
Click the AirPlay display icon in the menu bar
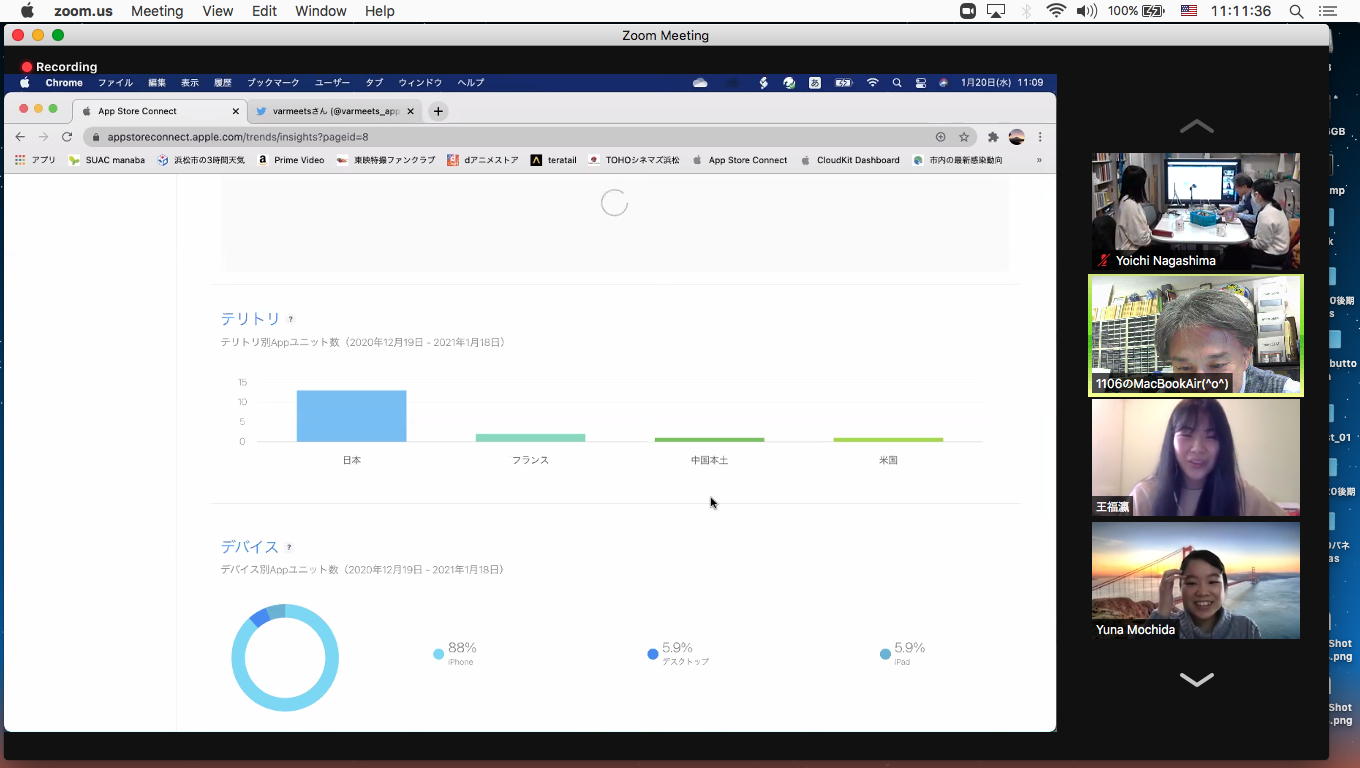(x=996, y=11)
